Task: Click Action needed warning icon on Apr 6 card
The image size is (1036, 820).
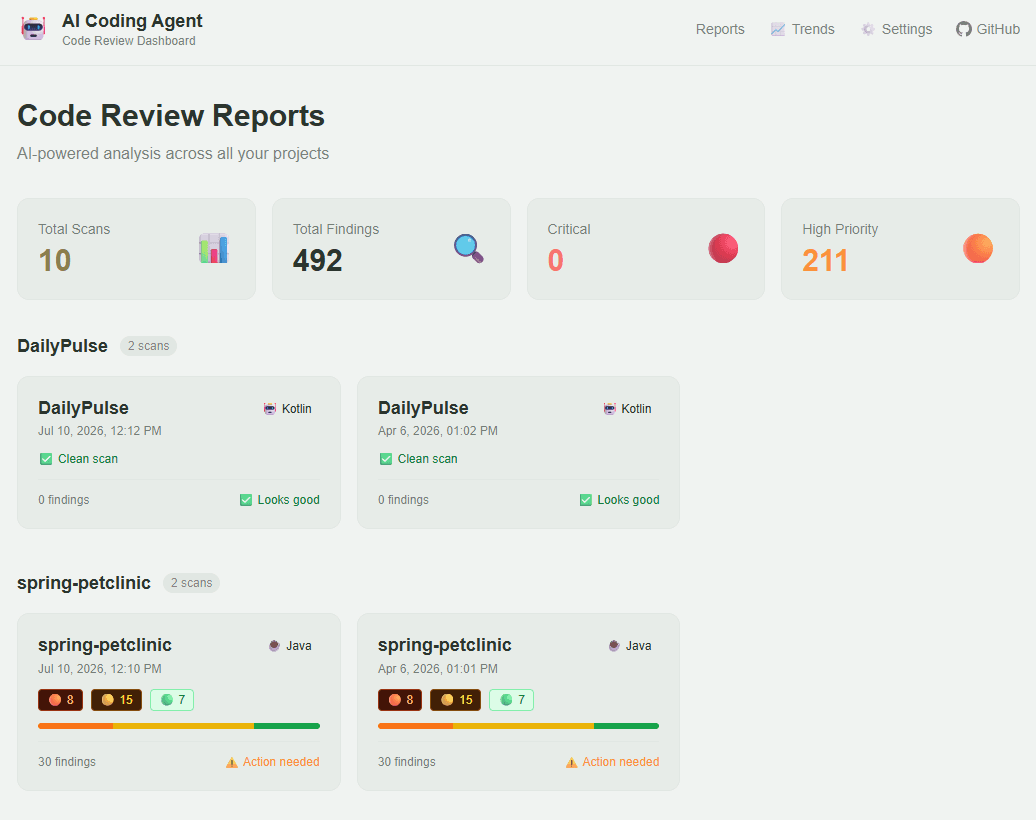Action: point(572,763)
